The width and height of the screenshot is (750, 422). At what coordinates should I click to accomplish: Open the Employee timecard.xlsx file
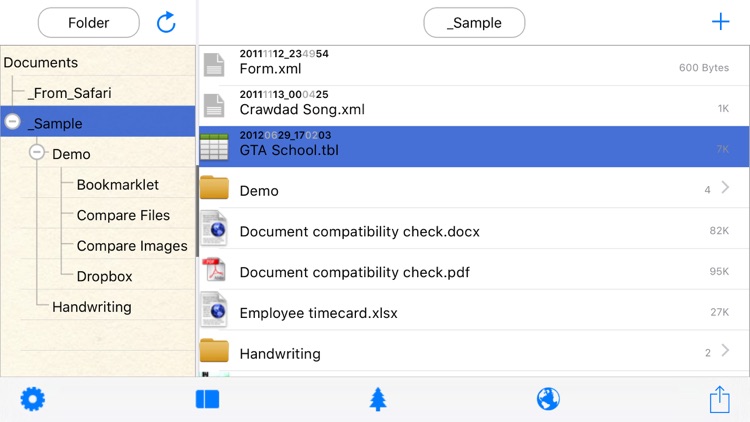coord(318,312)
